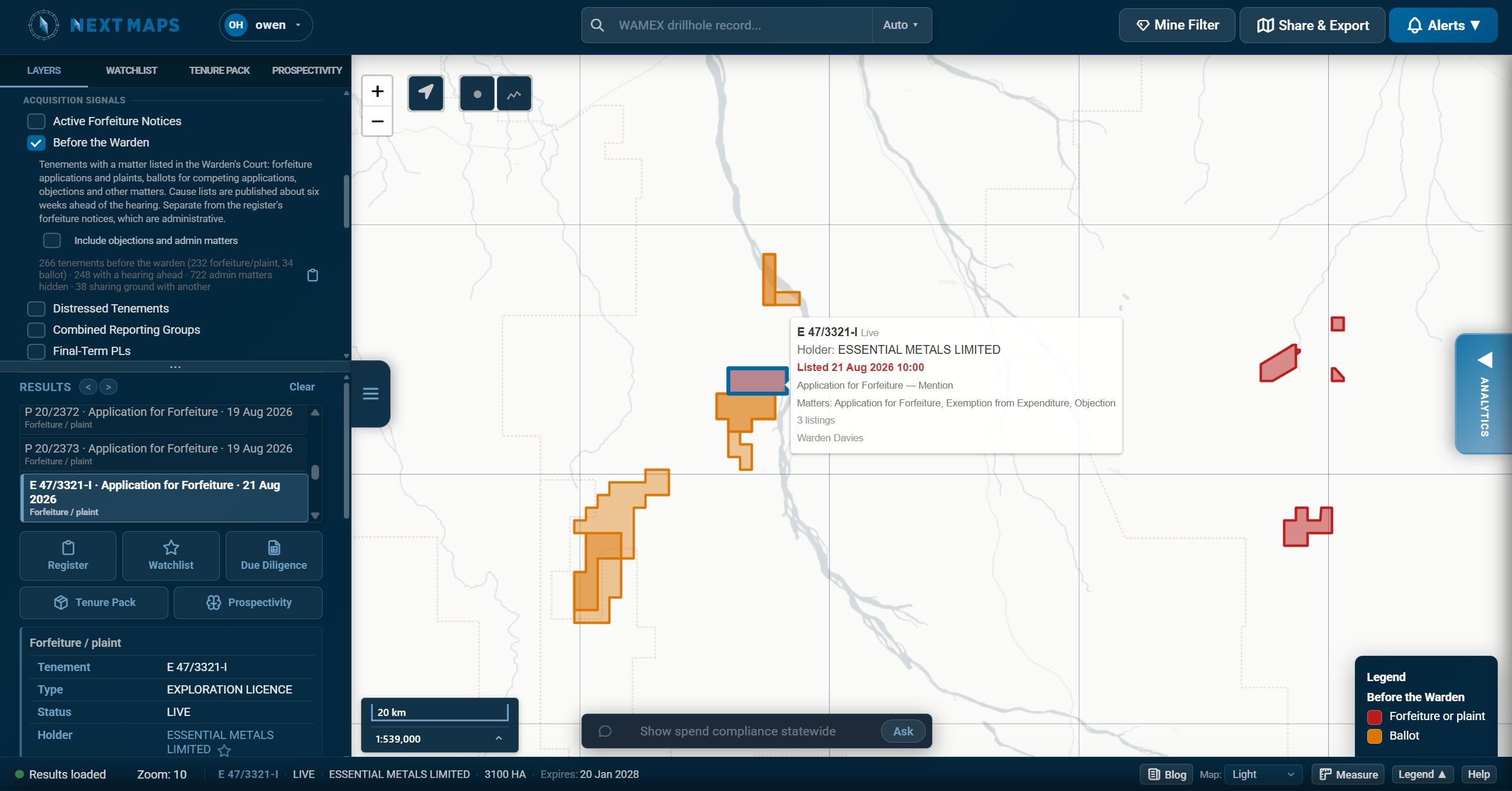The image size is (1512, 791).
Task: Expand the map scale 1:539,000 selector
Action: [440, 738]
